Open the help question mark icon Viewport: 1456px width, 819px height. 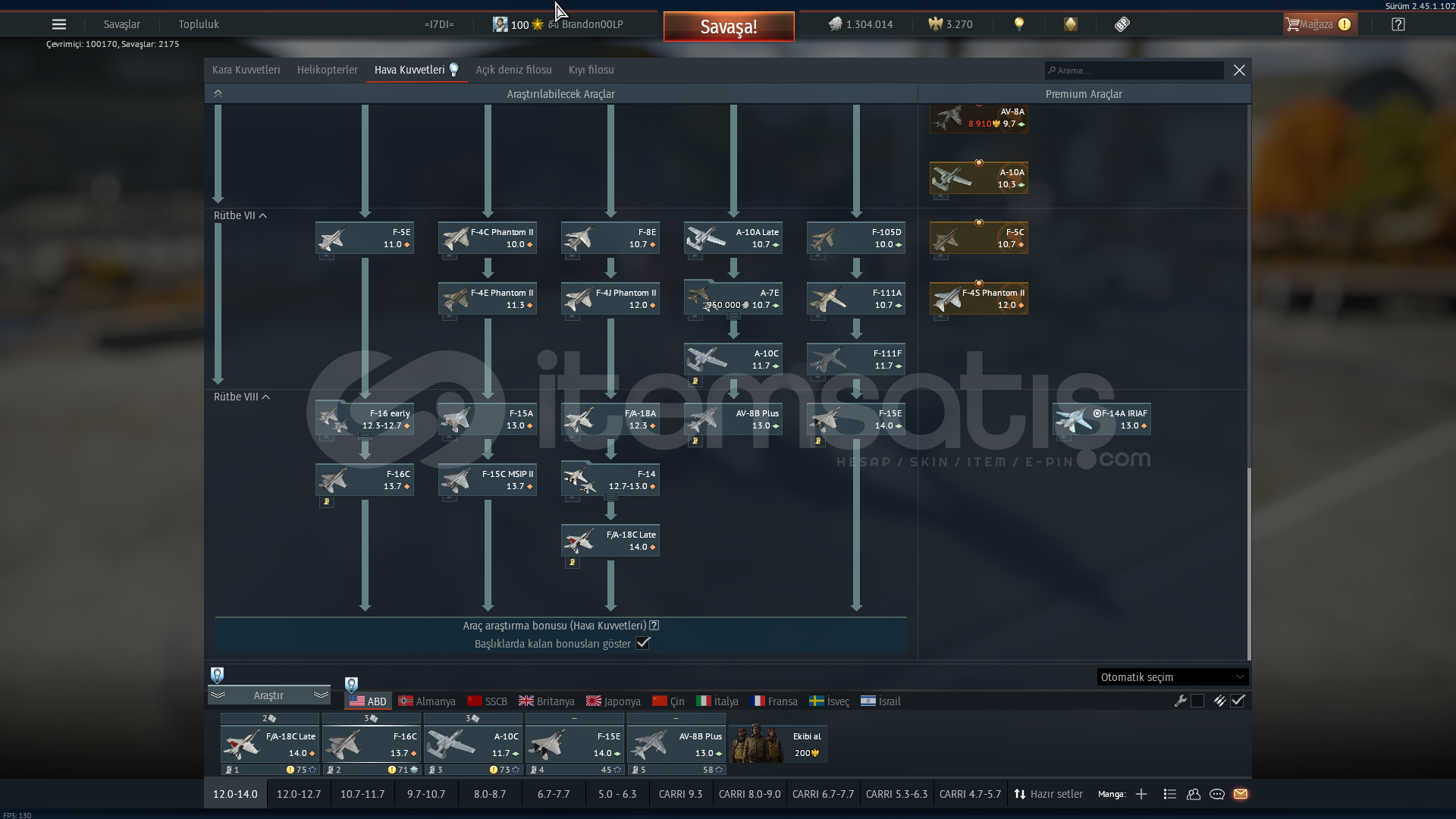[x=1398, y=24]
